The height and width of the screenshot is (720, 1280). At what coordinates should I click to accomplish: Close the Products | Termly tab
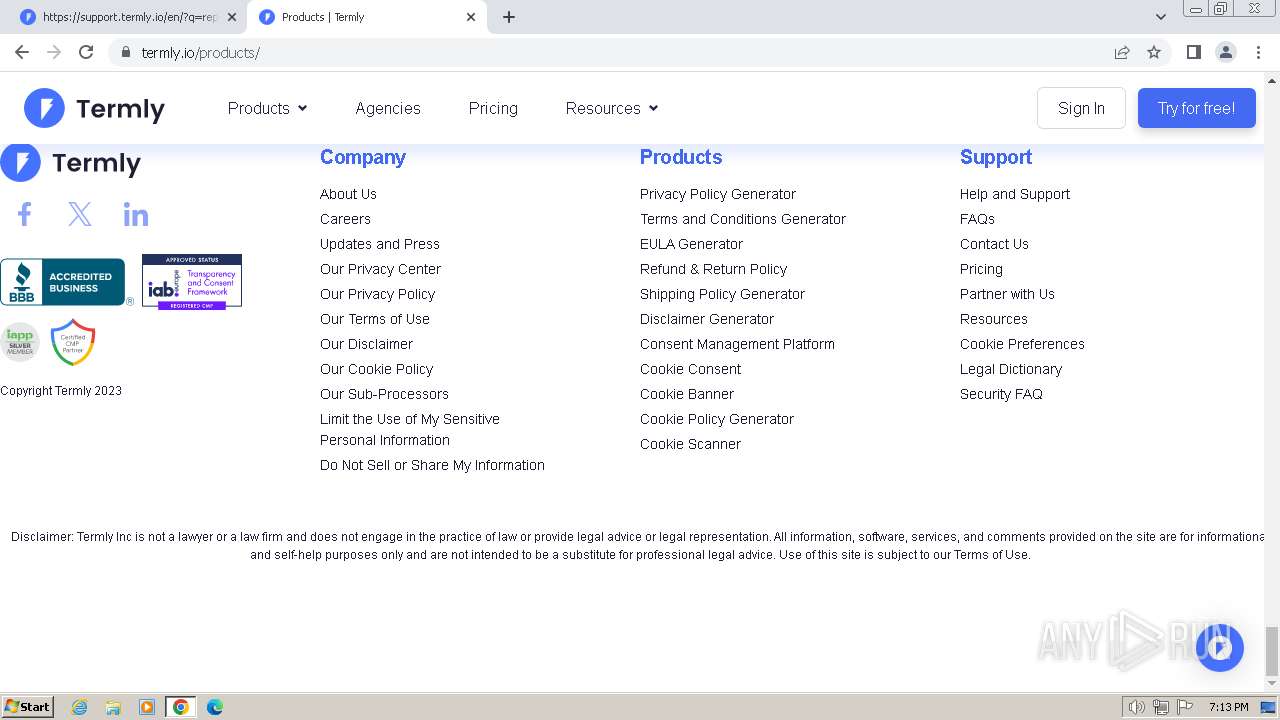pyautogui.click(x=471, y=17)
